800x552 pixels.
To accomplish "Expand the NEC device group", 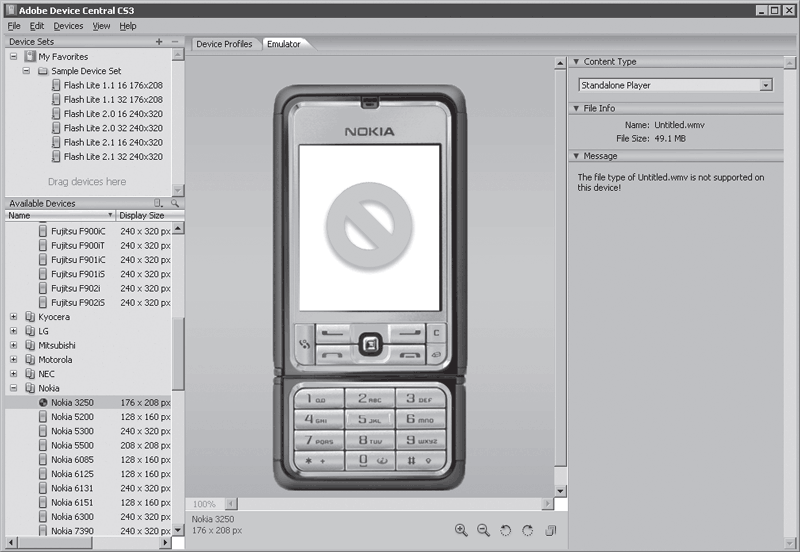I will pyautogui.click(x=14, y=373).
